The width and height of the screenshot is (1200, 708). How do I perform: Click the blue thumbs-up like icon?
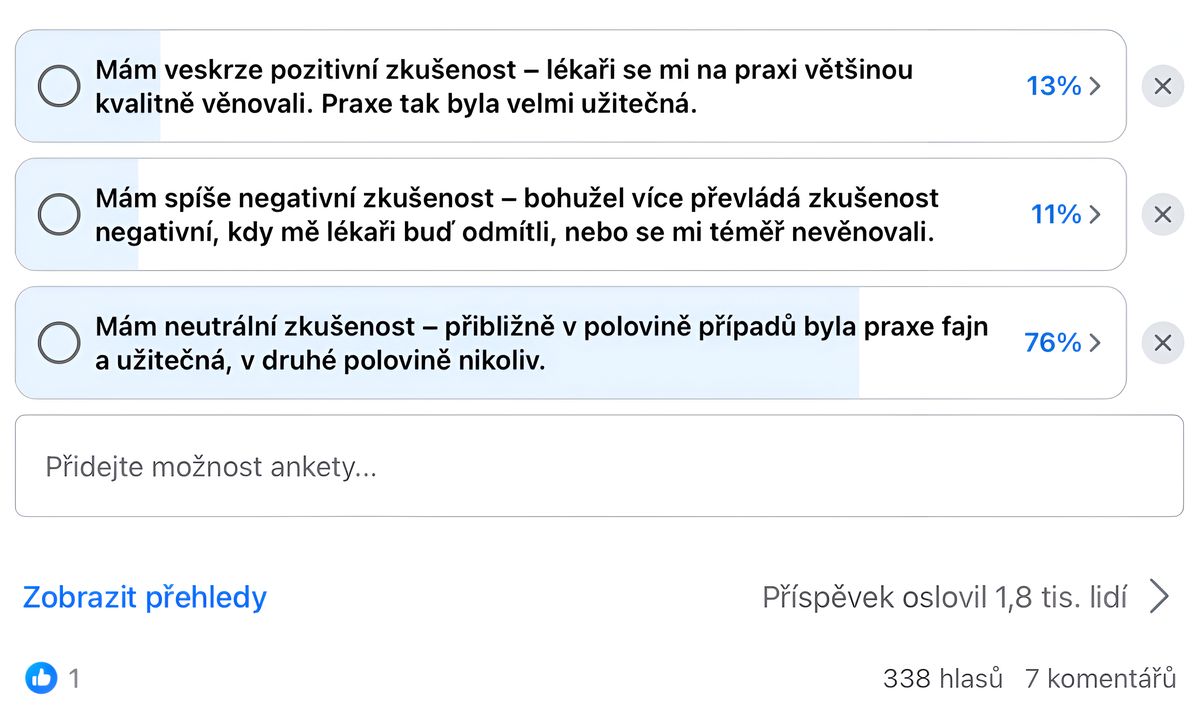click(41, 678)
